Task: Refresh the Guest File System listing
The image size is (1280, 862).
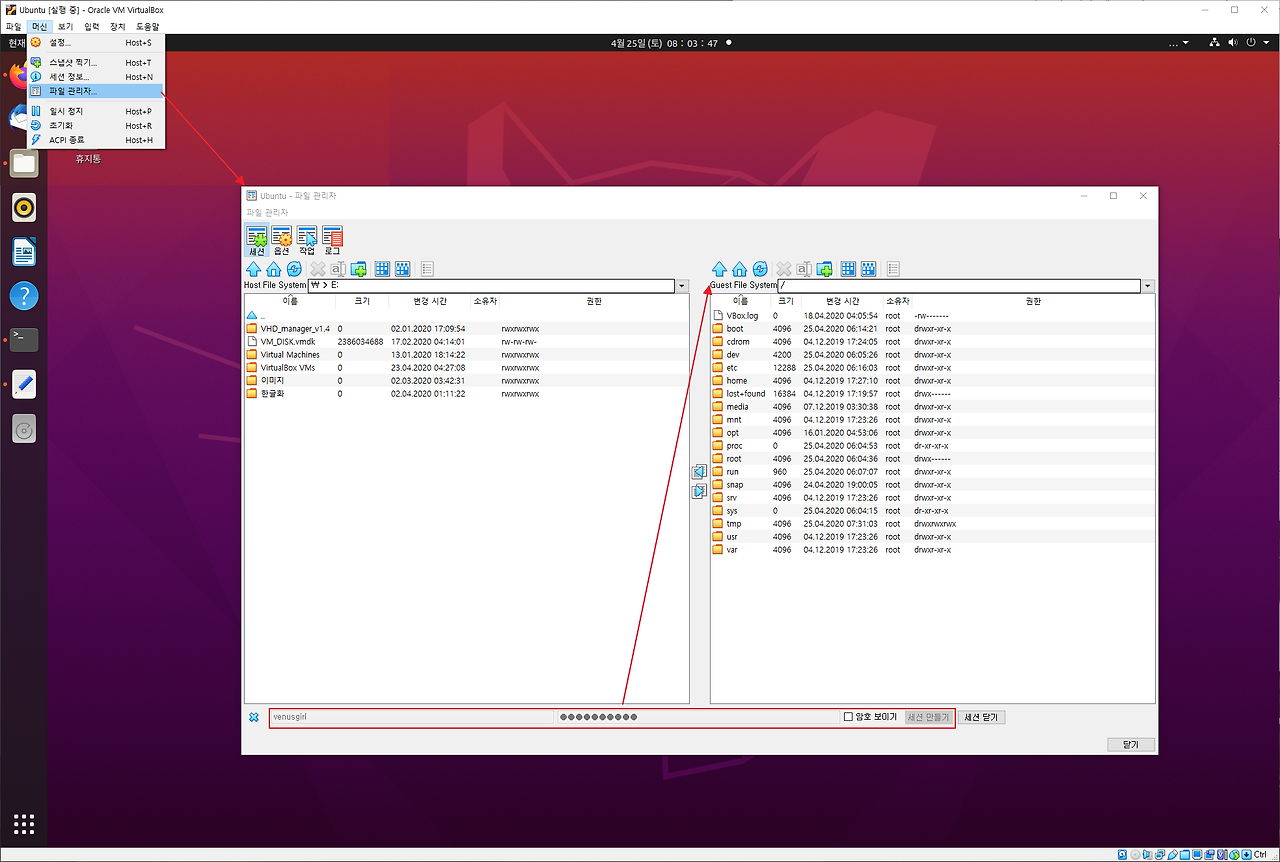Action: [x=760, y=269]
